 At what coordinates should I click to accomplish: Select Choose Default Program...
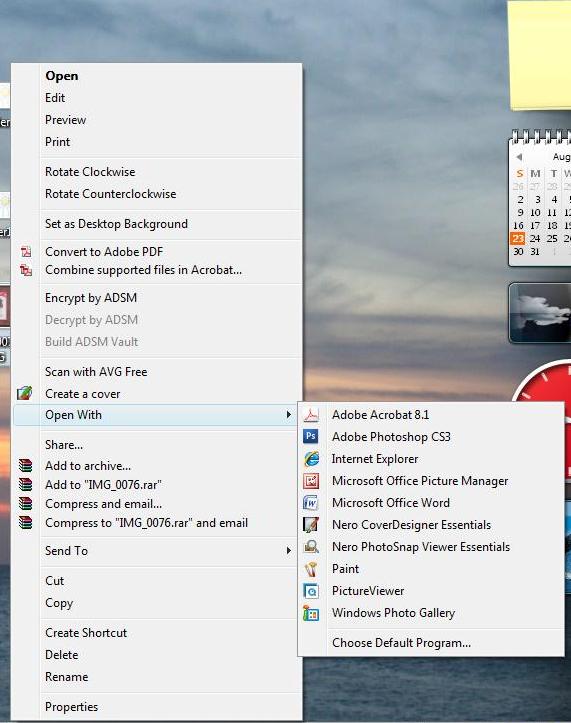tap(401, 643)
